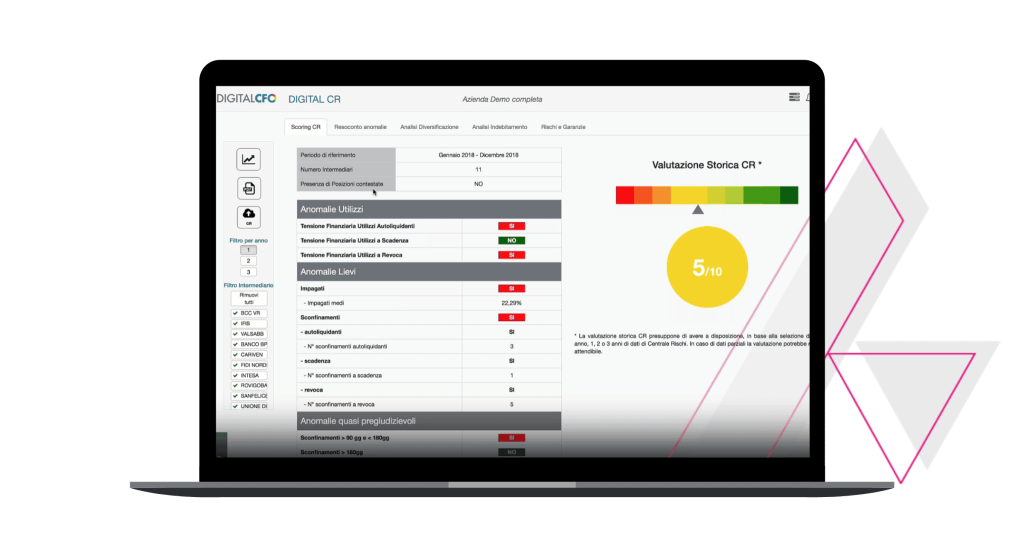Click the dark green end of rating bar
This screenshot has height=538, width=1024.
[x=789, y=195]
